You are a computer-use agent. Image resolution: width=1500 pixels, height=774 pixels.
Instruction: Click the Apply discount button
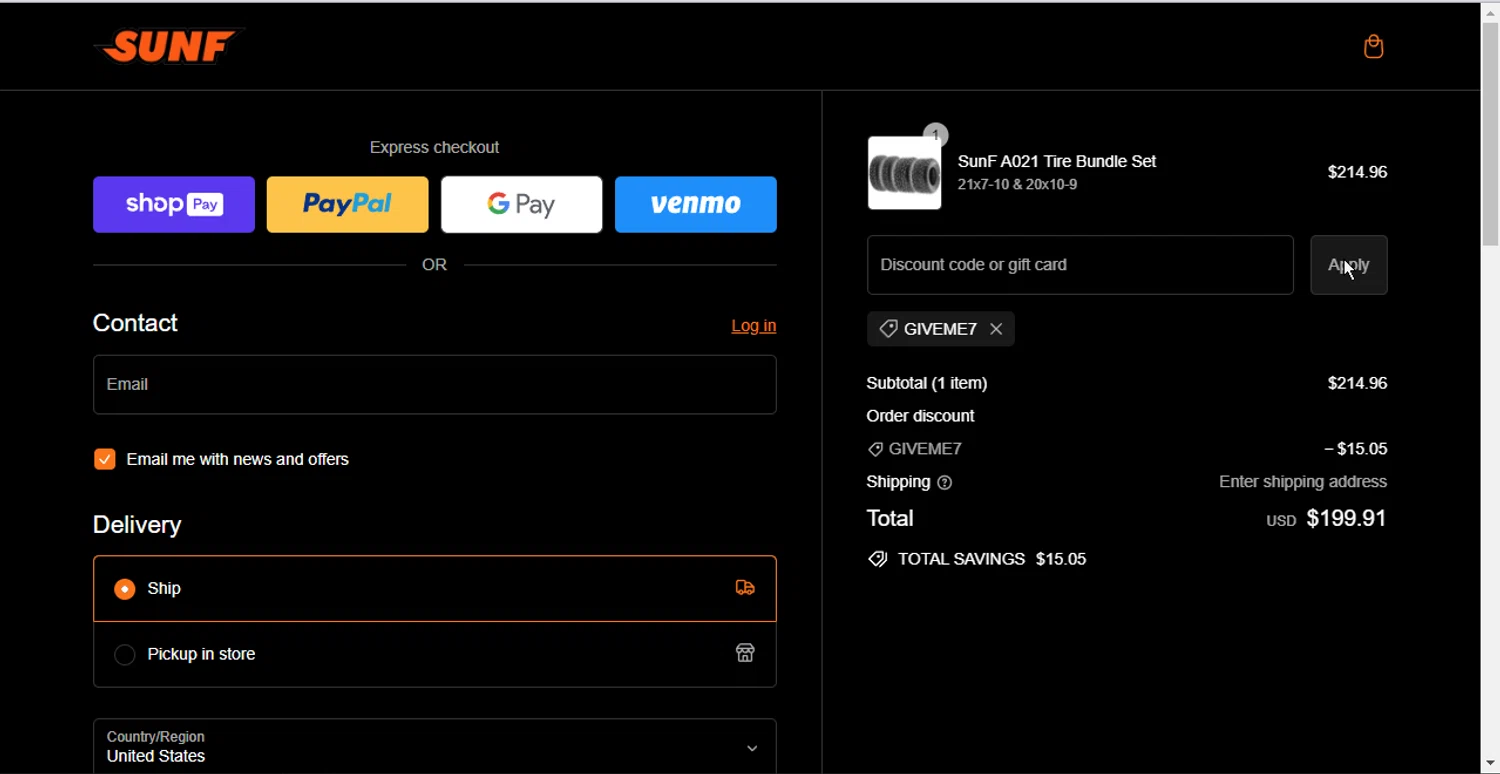click(x=1349, y=265)
